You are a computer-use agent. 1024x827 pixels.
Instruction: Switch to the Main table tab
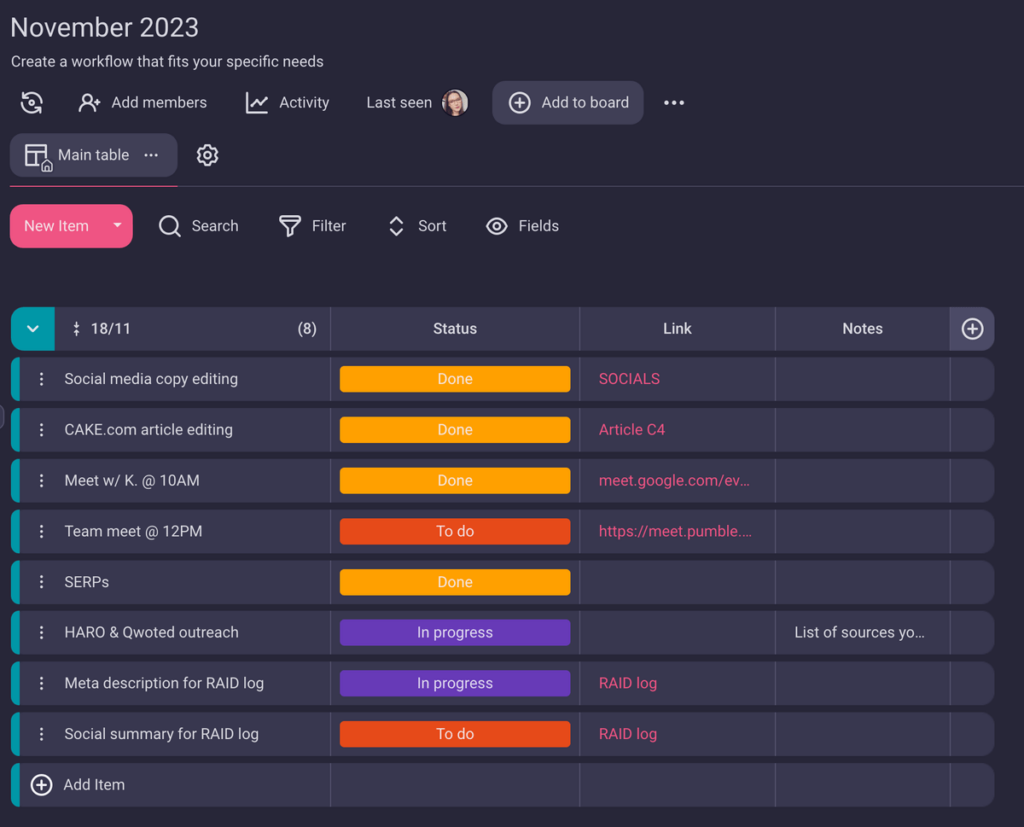coord(93,154)
